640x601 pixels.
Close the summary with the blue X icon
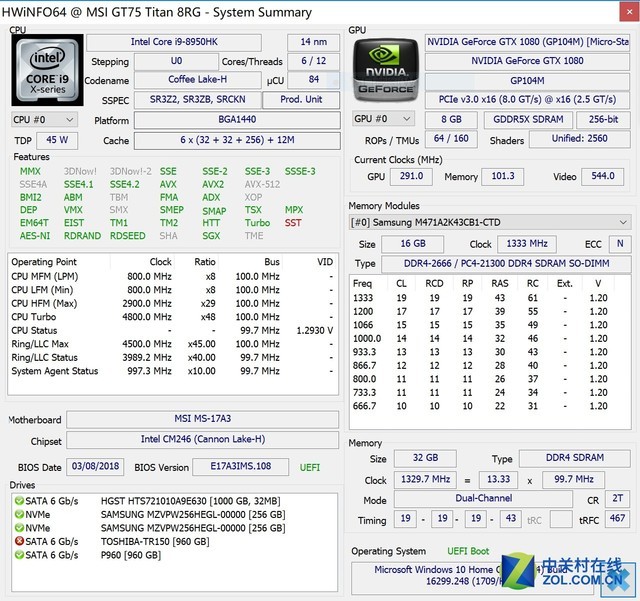[x=617, y=578]
